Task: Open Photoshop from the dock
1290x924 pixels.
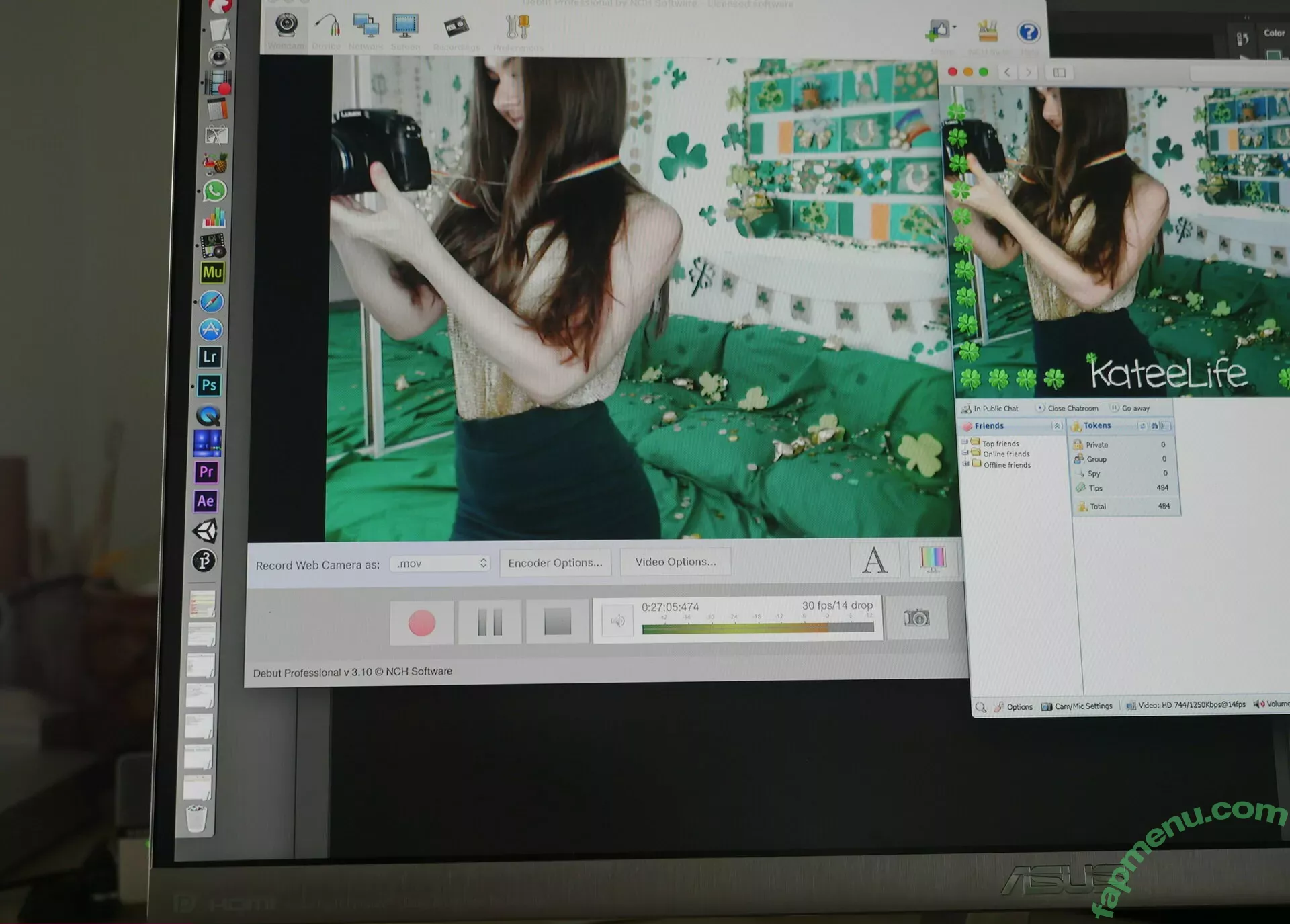Action: click(209, 385)
